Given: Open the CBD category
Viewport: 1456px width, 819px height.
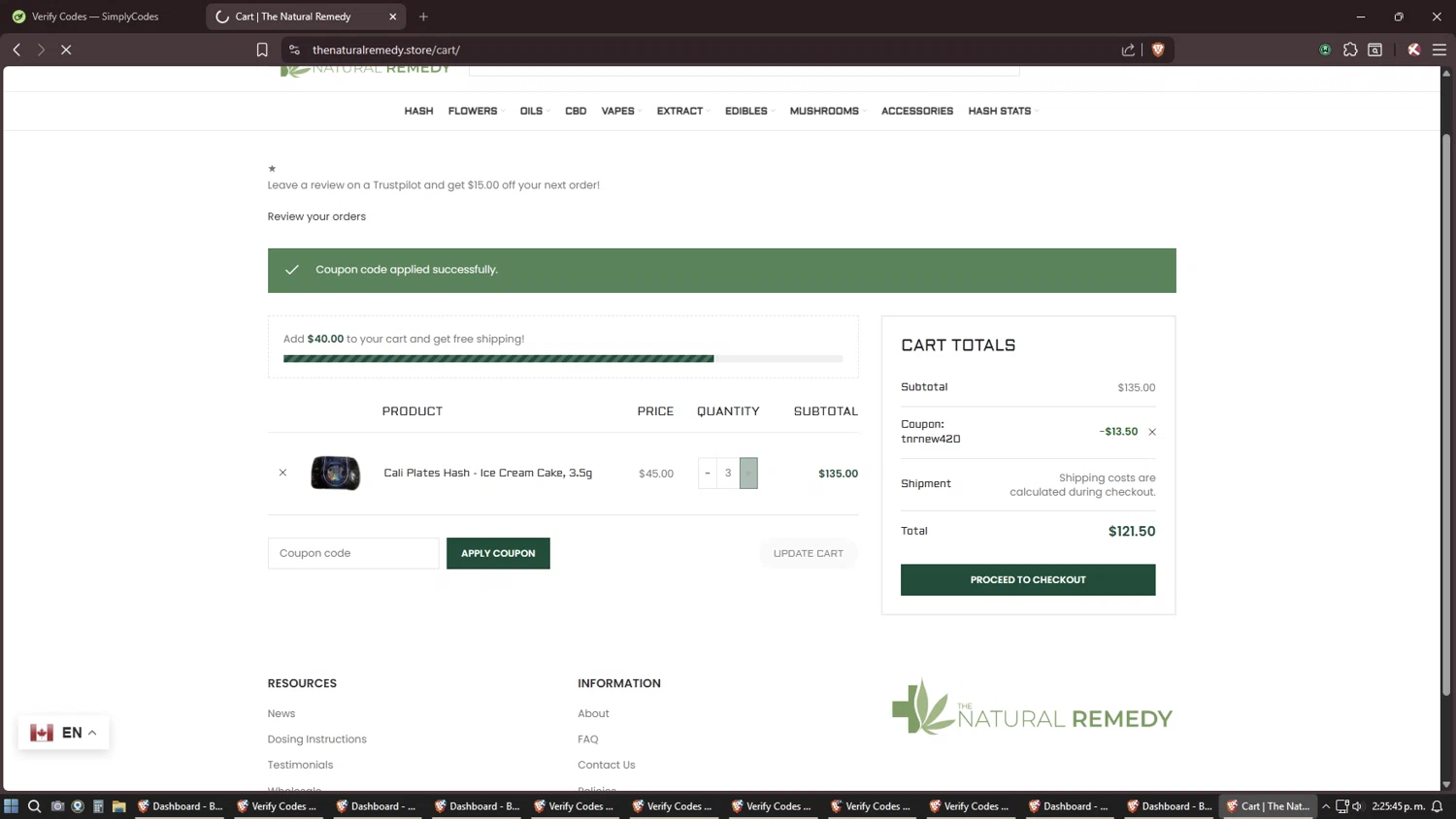Looking at the screenshot, I should (576, 111).
